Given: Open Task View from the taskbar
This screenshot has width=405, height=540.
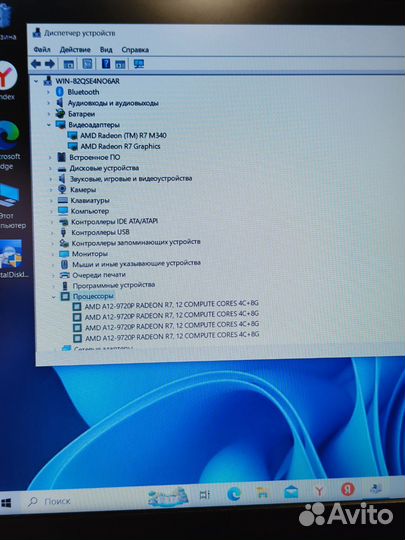Looking at the screenshot, I should coord(205,495).
